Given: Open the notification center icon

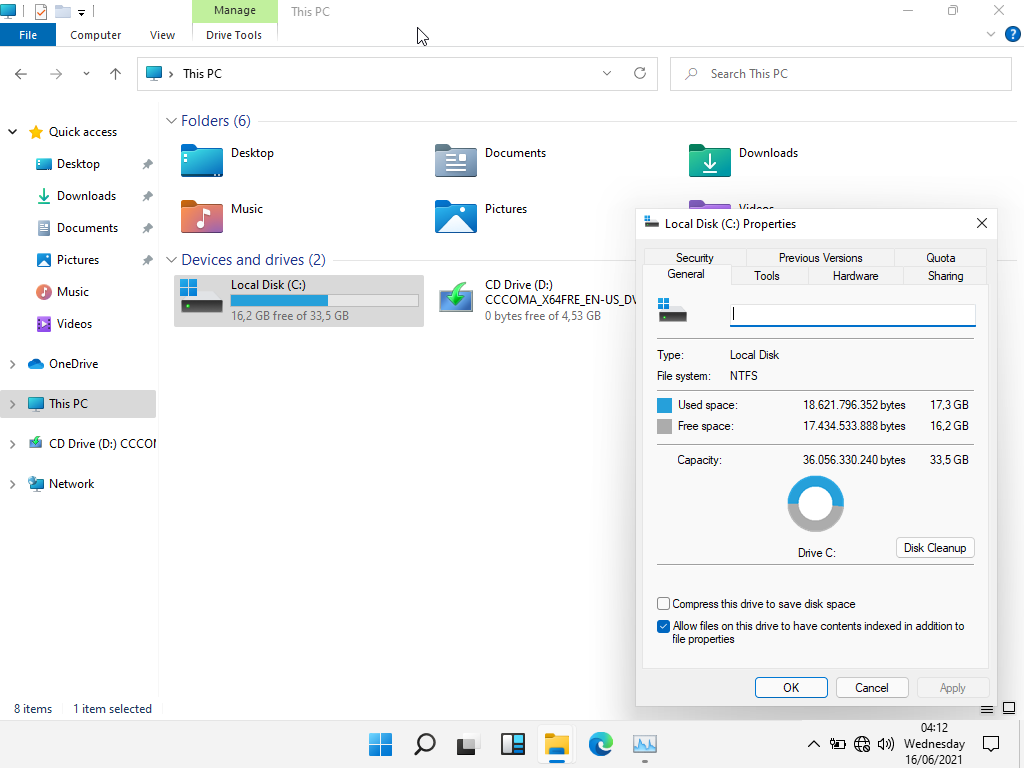Looking at the screenshot, I should (x=991, y=744).
